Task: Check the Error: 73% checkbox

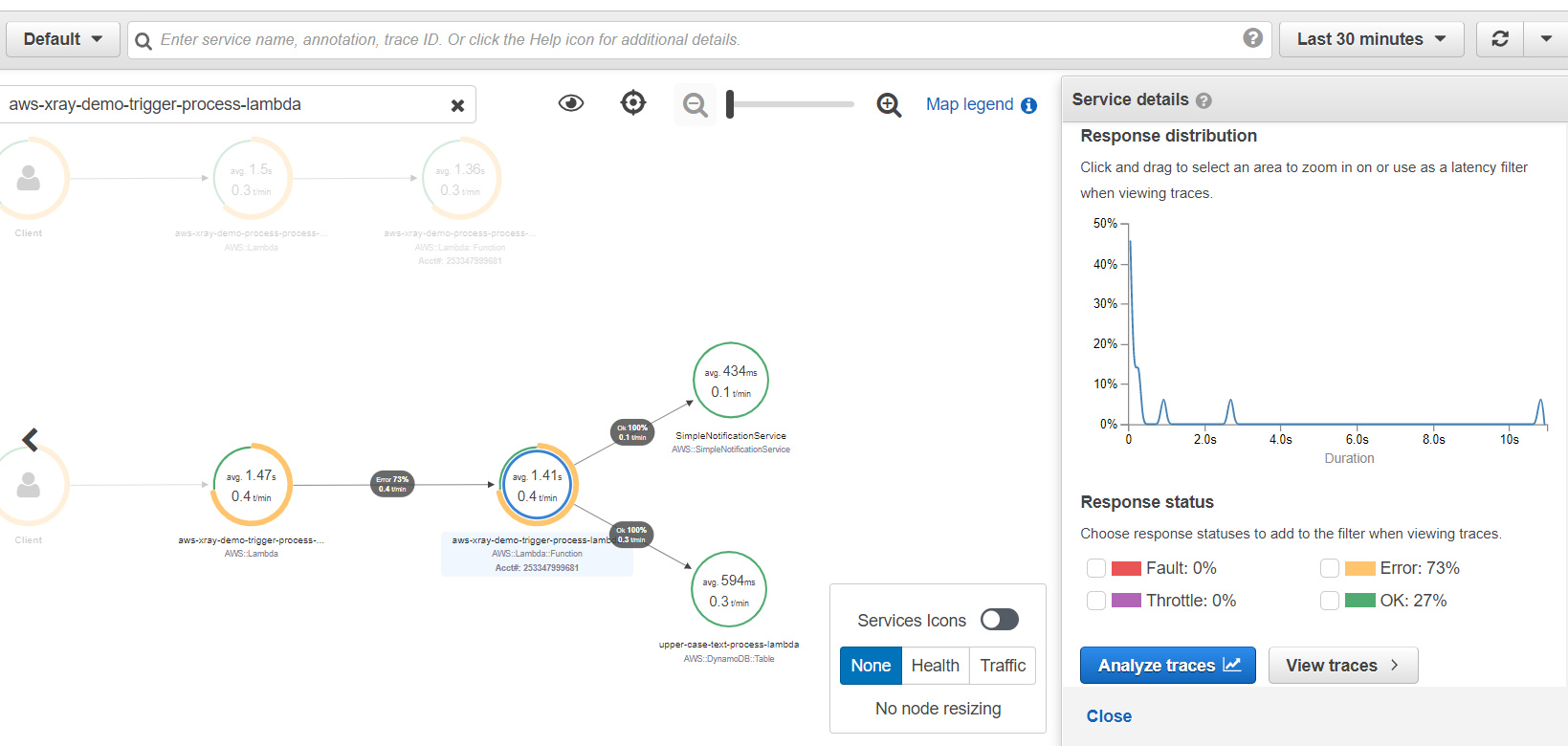Action: tap(1330, 568)
